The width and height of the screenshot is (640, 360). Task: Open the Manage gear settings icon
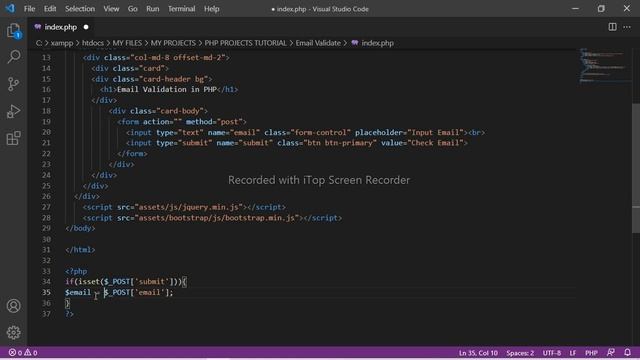13,333
